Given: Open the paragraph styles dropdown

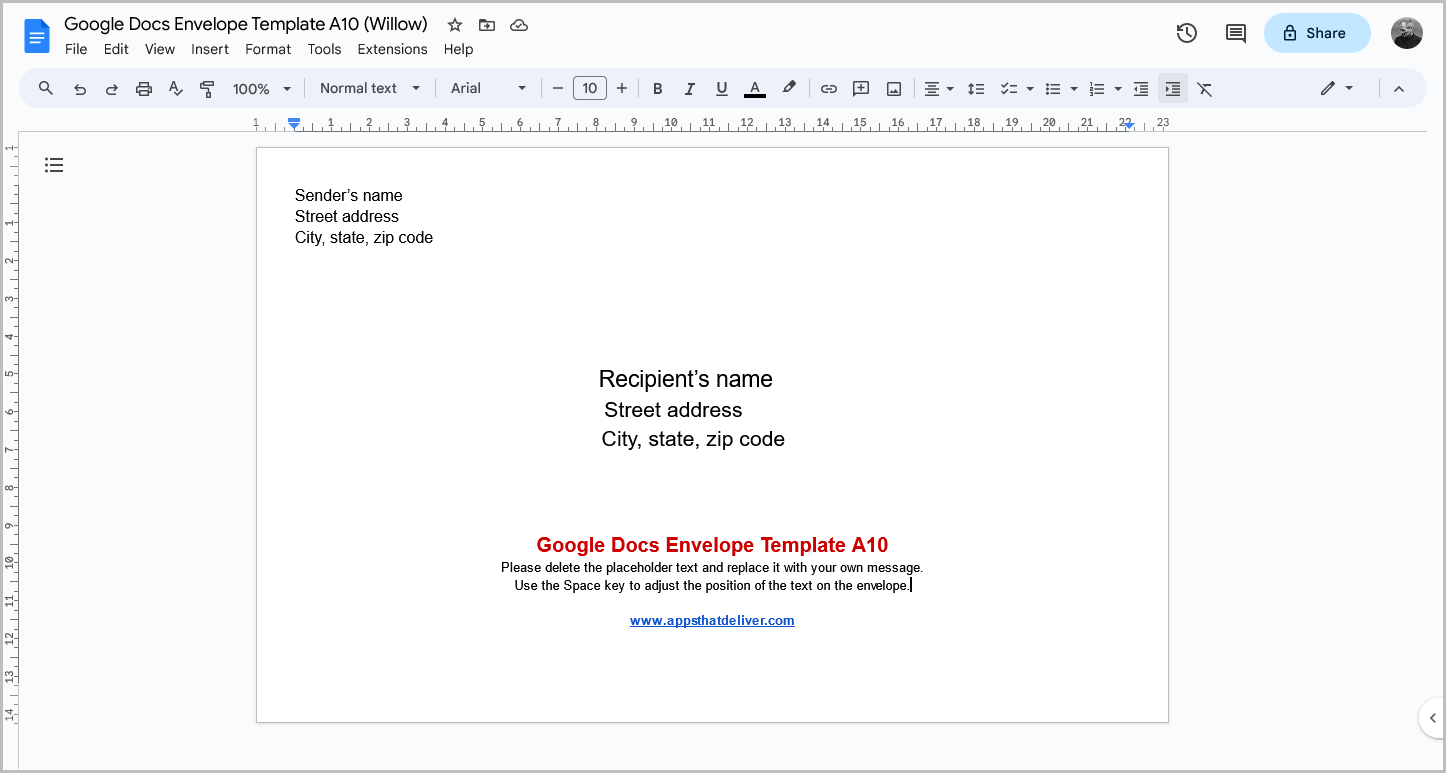Looking at the screenshot, I should (x=369, y=88).
